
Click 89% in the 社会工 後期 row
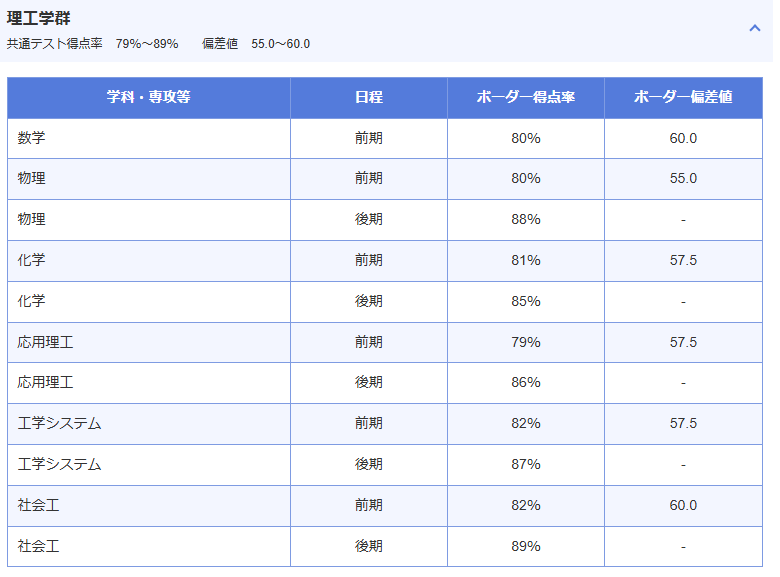coord(526,546)
